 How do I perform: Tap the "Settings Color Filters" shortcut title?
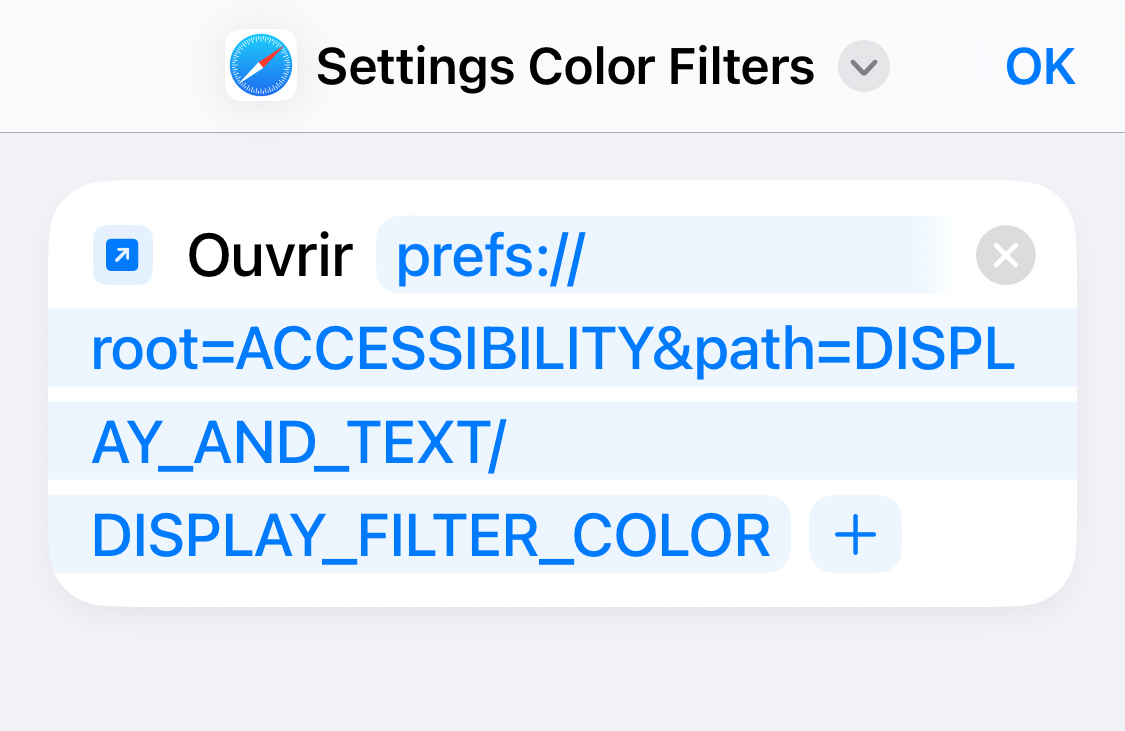click(x=565, y=67)
